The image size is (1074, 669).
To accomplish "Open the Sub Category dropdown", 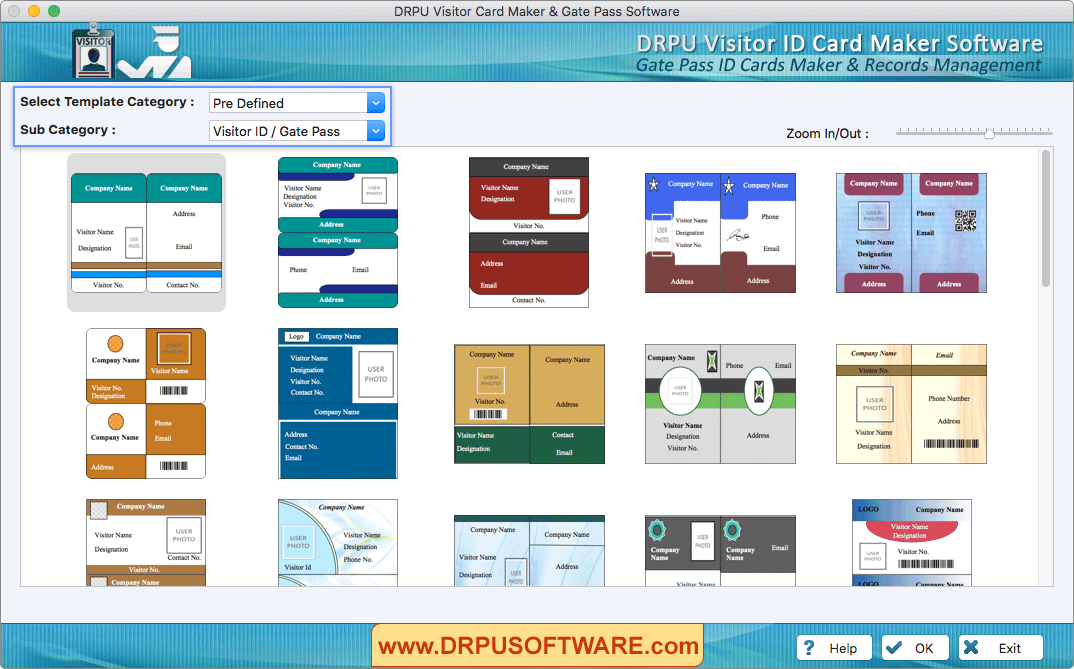I will pyautogui.click(x=297, y=131).
